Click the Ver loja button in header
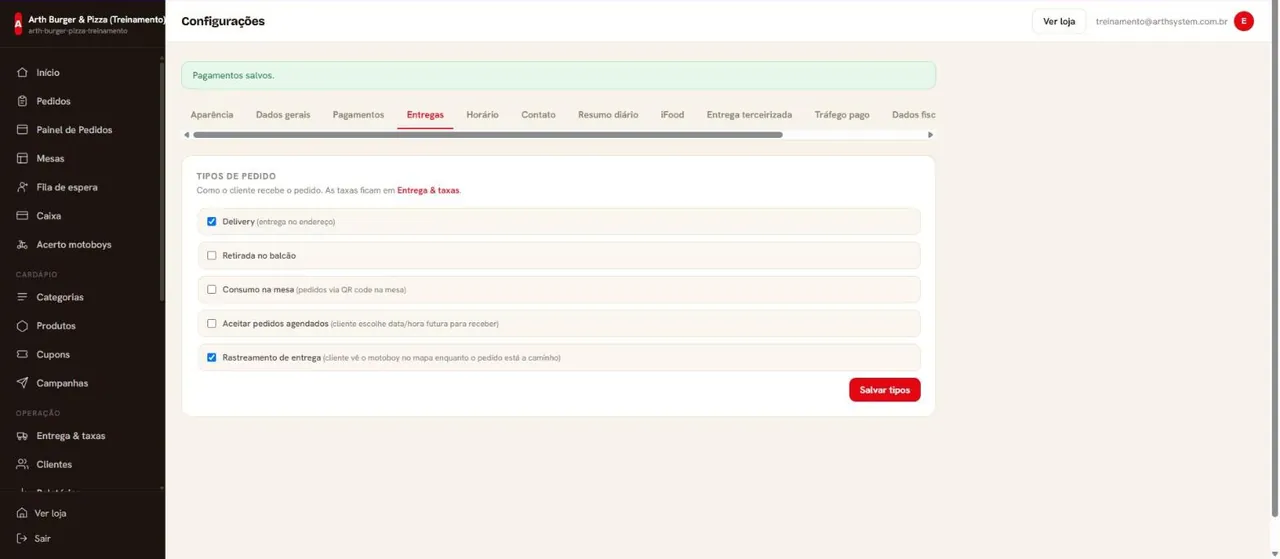1280x559 pixels. (1059, 21)
